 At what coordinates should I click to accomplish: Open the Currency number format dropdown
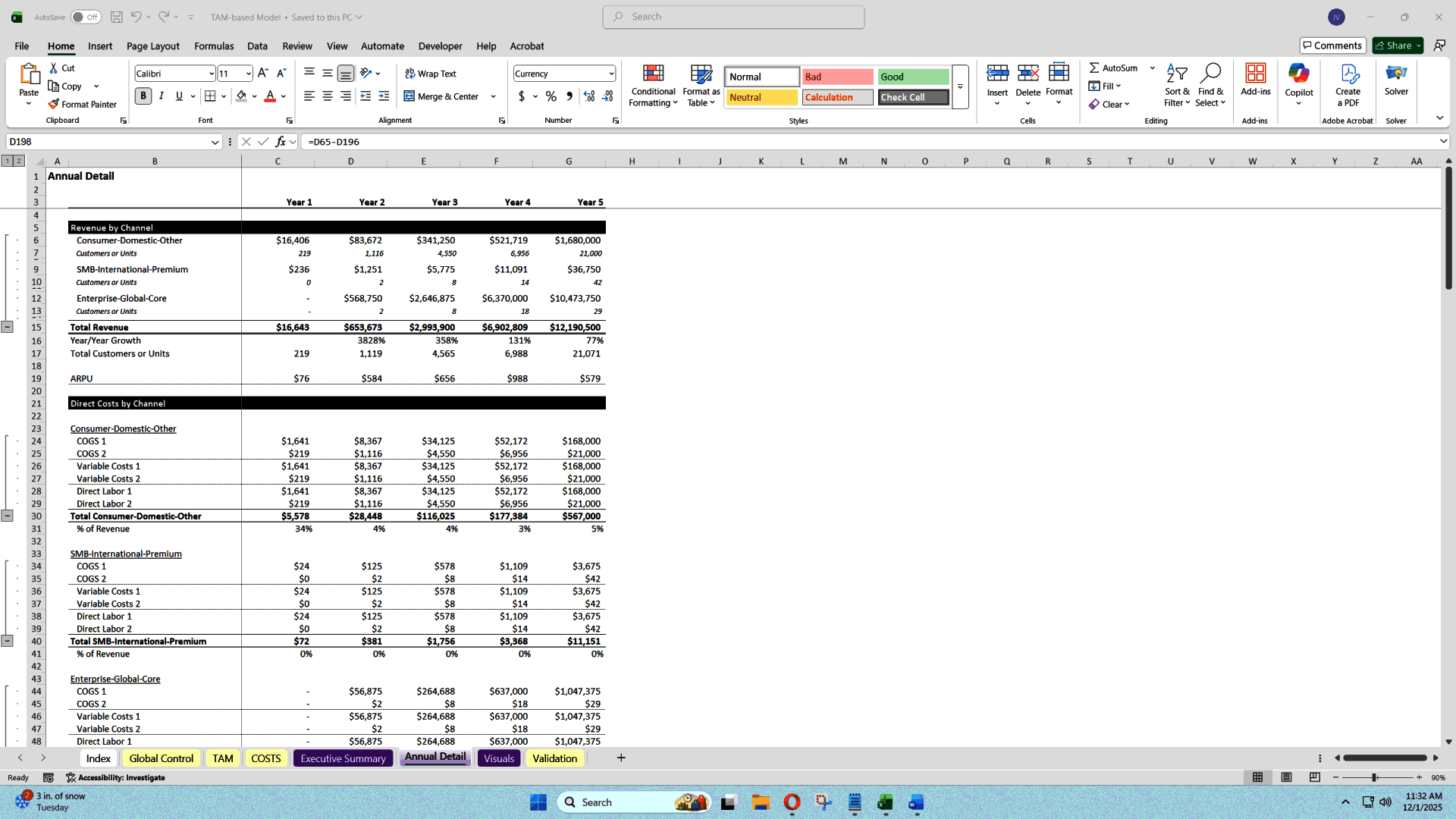click(611, 73)
